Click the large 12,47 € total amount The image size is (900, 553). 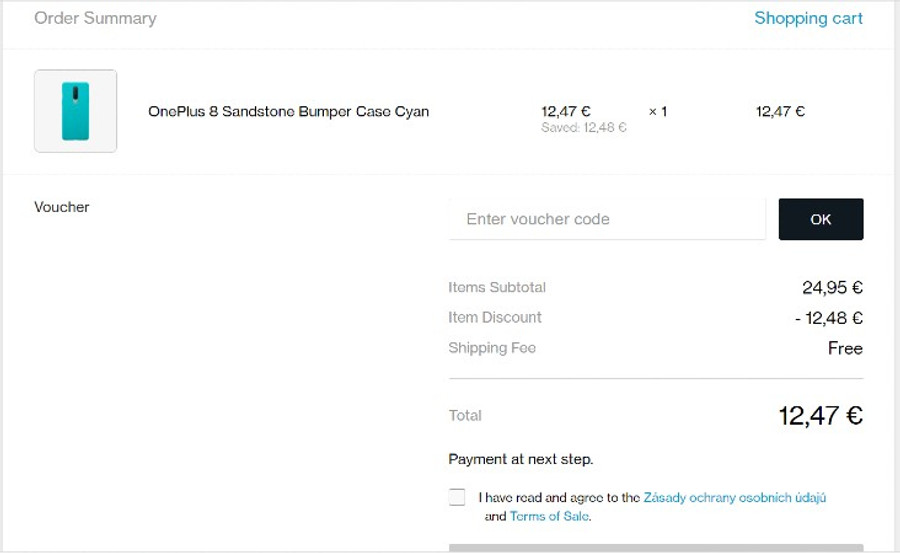point(820,415)
